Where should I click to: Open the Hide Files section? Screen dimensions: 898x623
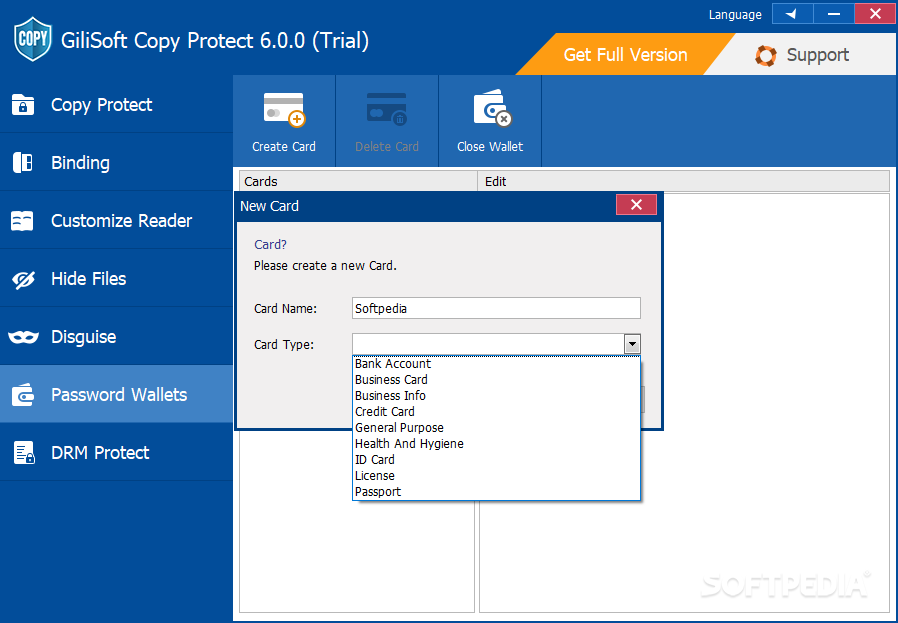tap(116, 279)
